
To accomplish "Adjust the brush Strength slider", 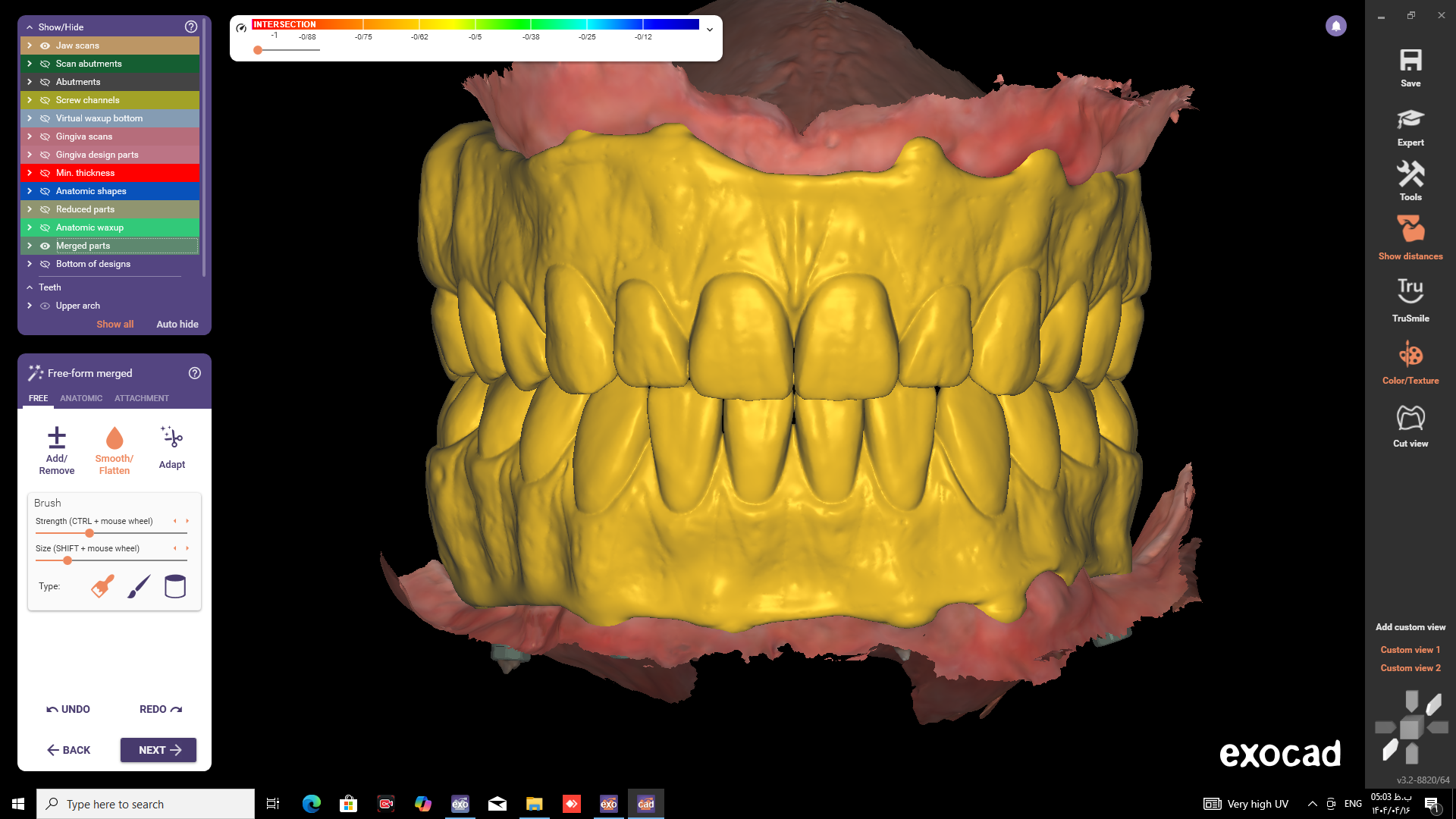I will 89,533.
